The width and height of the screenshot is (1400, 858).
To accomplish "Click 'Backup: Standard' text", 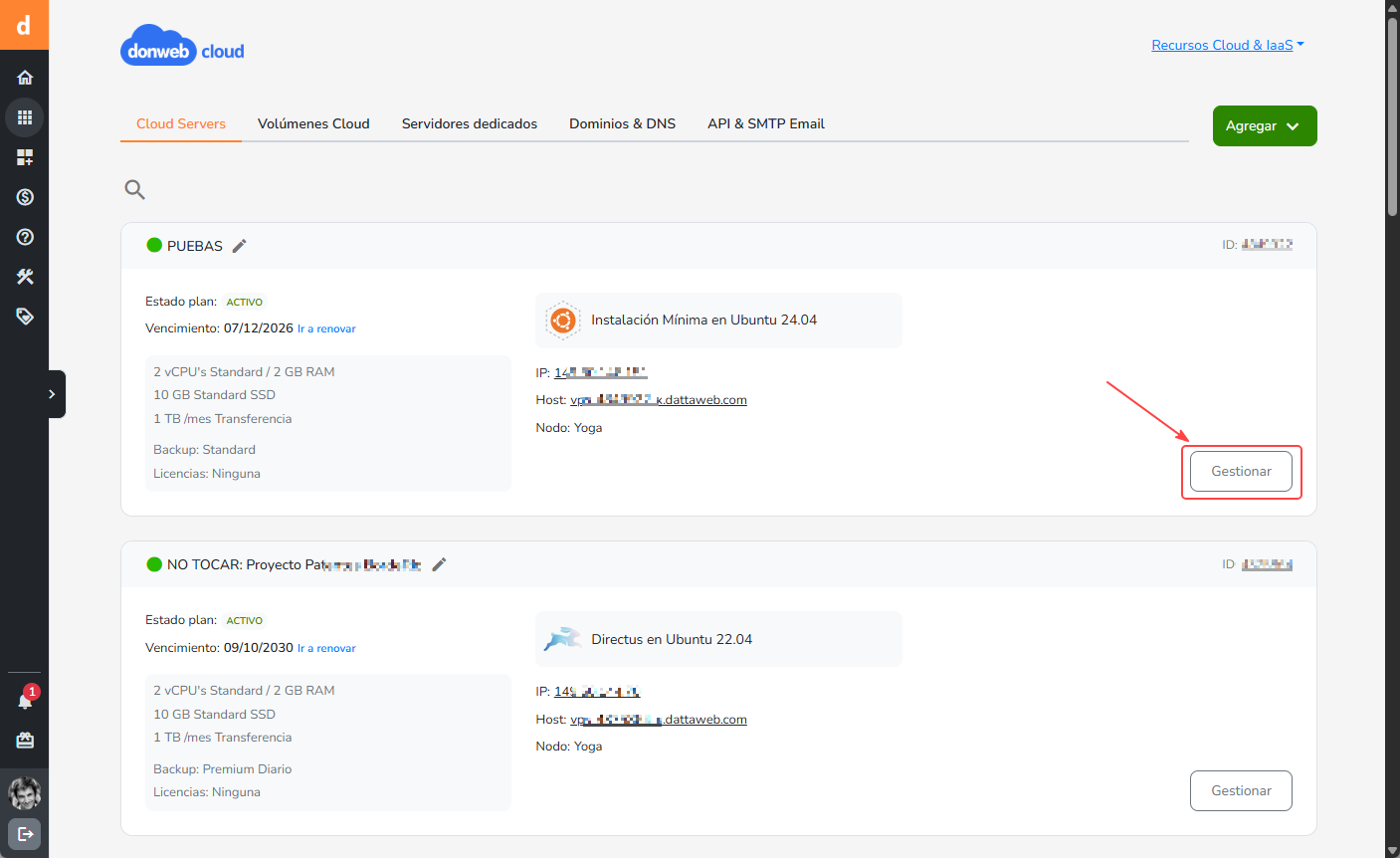I will point(204,450).
